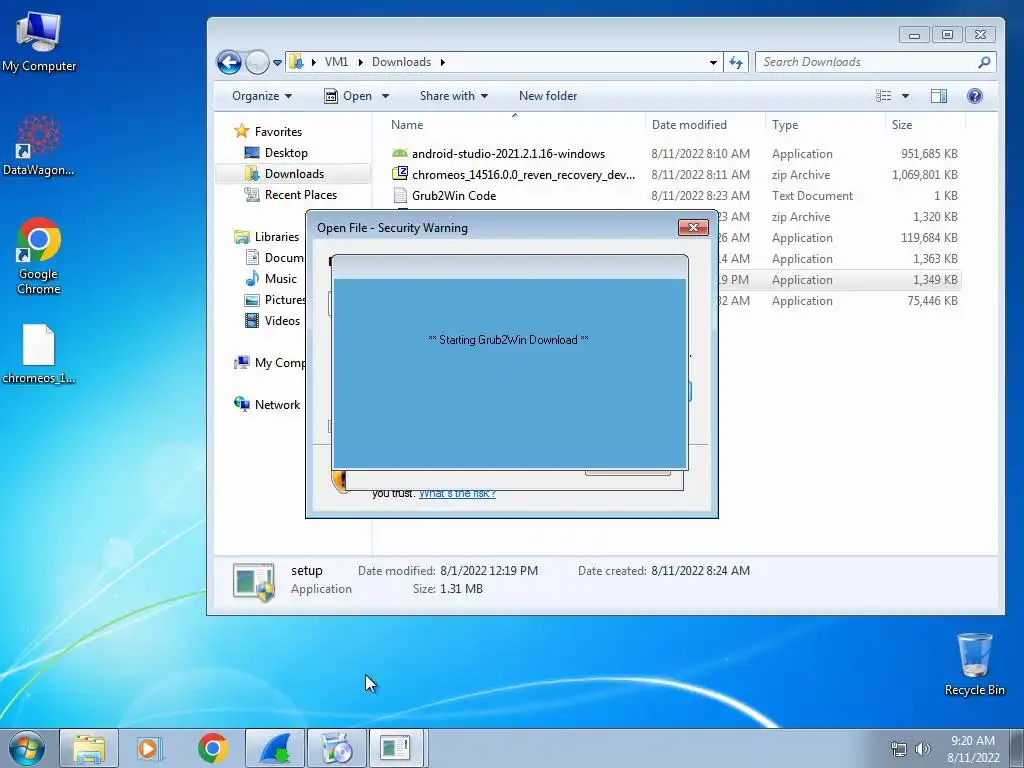Open the installer disc taskbar icon
Image resolution: width=1024 pixels, height=768 pixels.
click(337, 748)
